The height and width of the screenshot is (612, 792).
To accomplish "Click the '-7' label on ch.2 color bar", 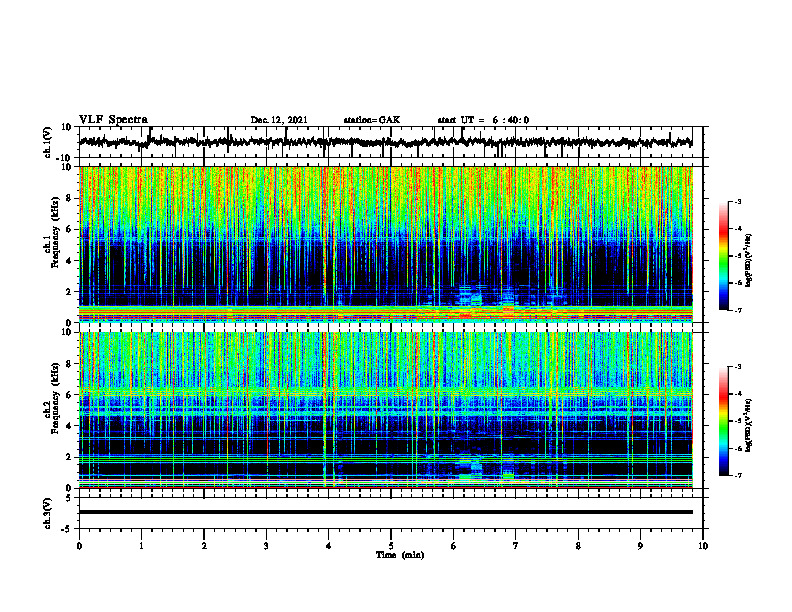I will (x=738, y=475).
